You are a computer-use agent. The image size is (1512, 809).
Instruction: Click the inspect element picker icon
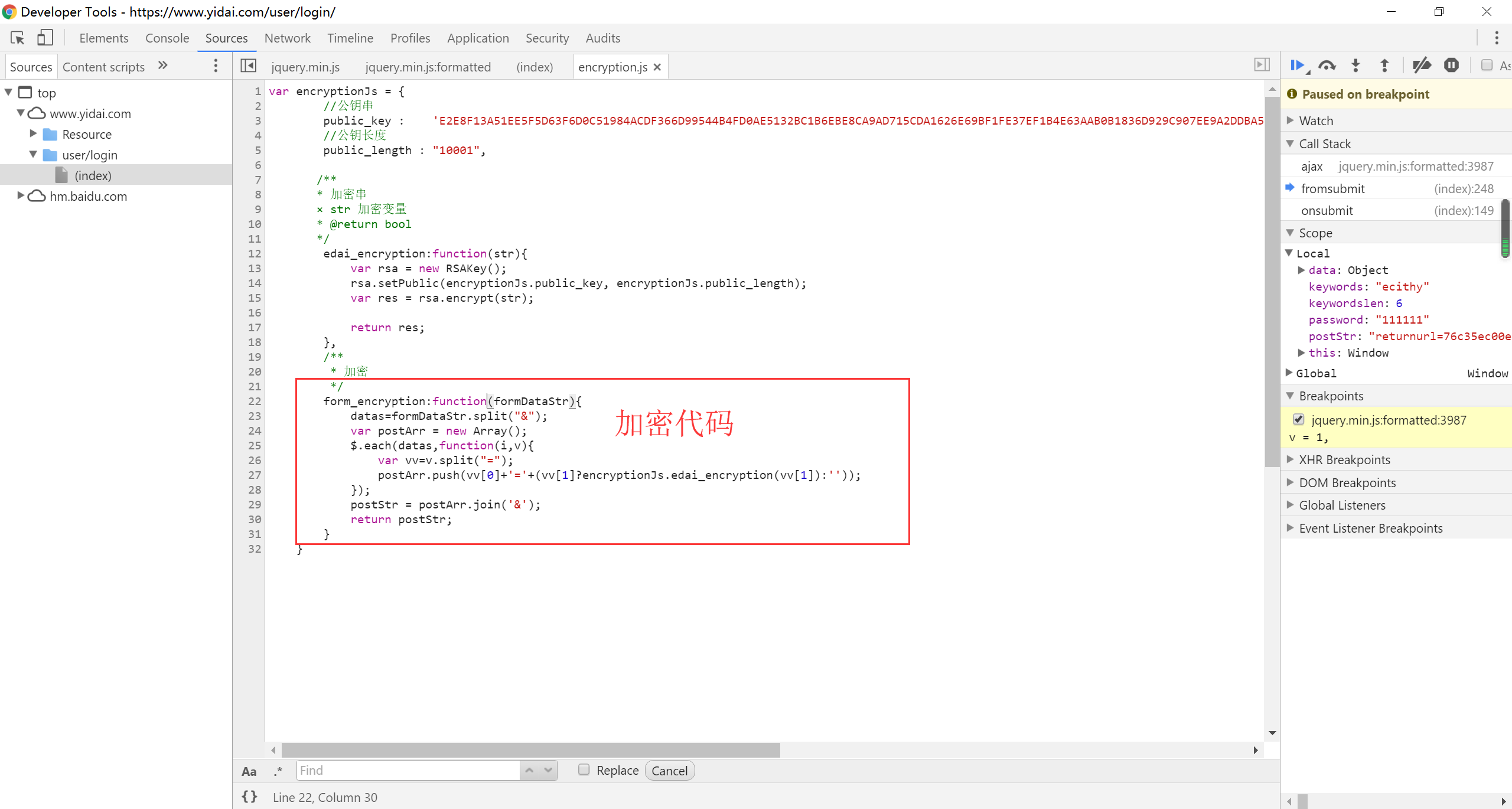coord(17,38)
